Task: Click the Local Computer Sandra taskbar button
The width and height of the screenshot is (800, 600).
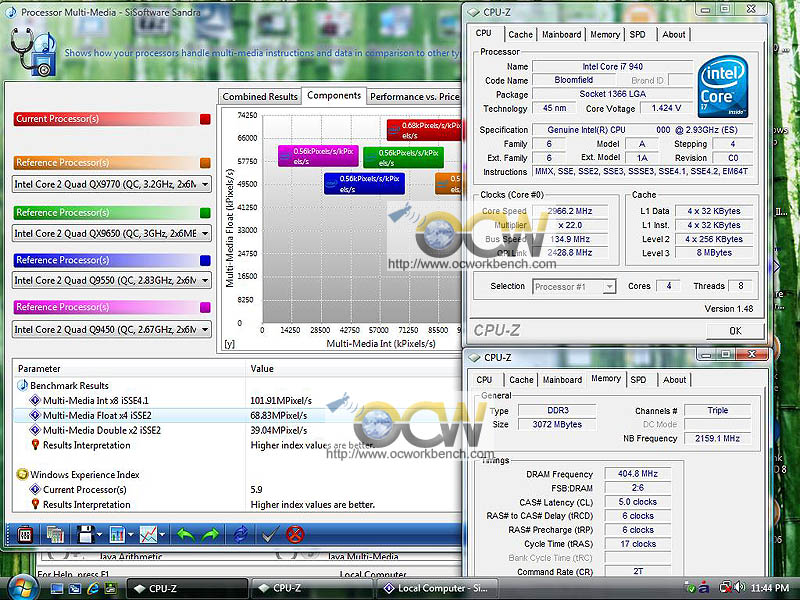Action: tap(439, 589)
